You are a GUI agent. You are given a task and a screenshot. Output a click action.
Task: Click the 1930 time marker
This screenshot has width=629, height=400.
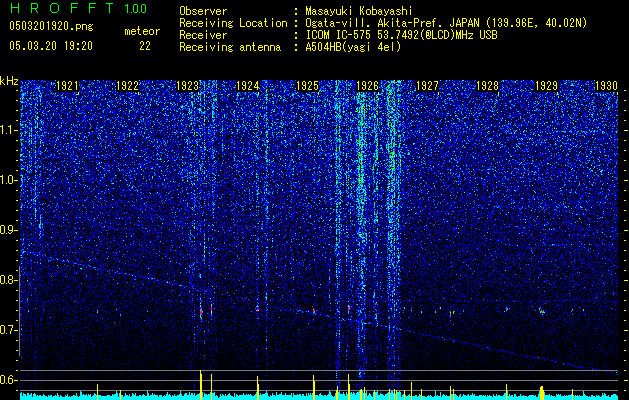coord(606,85)
